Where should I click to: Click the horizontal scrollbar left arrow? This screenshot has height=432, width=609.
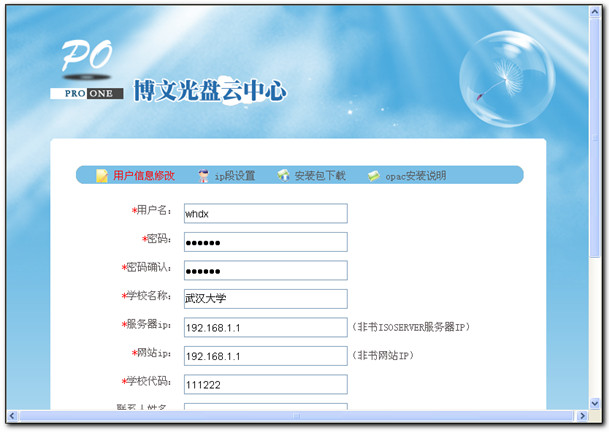click(x=12, y=416)
